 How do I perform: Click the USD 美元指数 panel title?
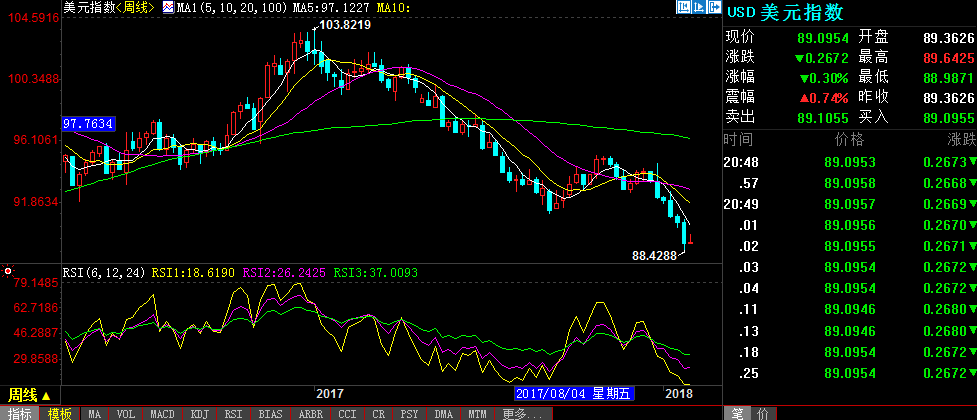point(785,12)
